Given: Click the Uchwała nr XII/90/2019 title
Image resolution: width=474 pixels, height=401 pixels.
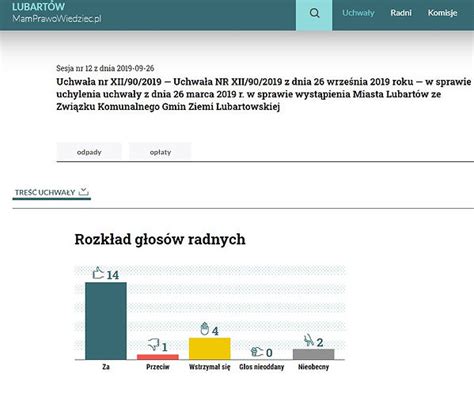Looking at the screenshot, I should click(264, 94).
